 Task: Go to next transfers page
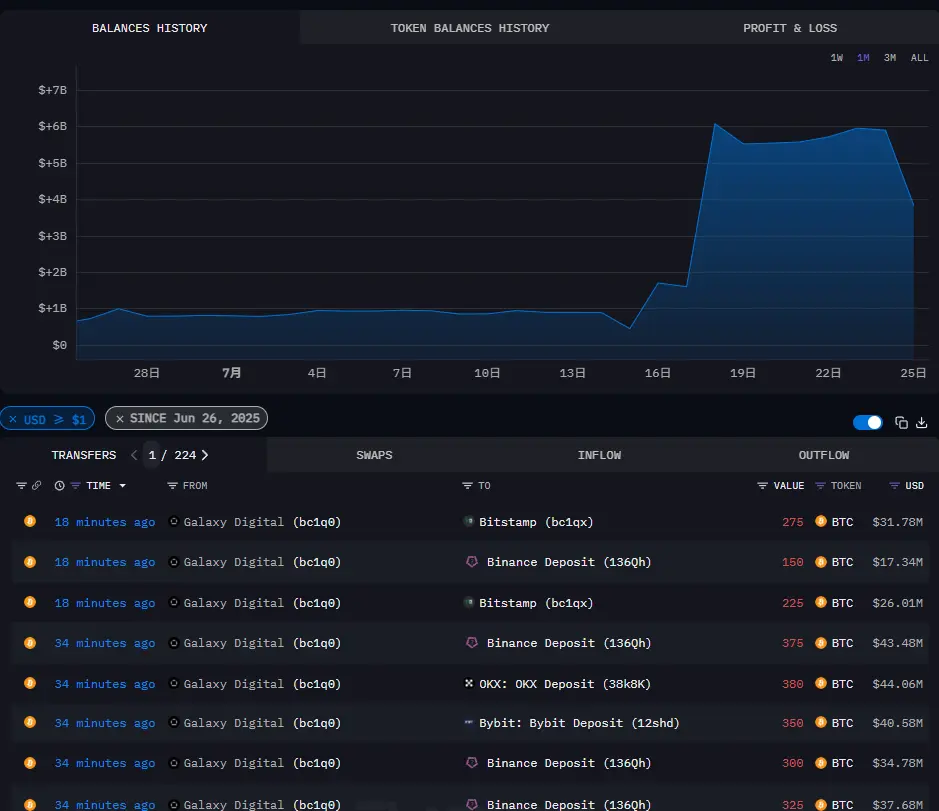[x=205, y=455]
